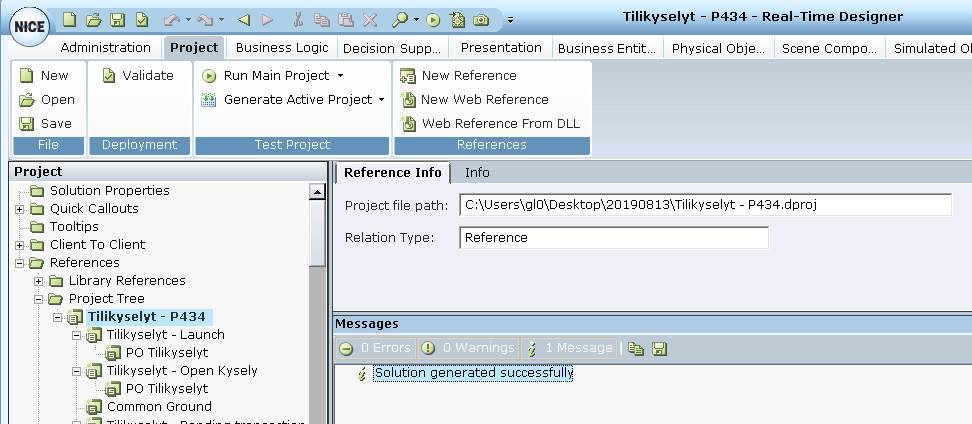Click the open folder icon in quick toolbar
The image size is (972, 424).
[x=93, y=19]
